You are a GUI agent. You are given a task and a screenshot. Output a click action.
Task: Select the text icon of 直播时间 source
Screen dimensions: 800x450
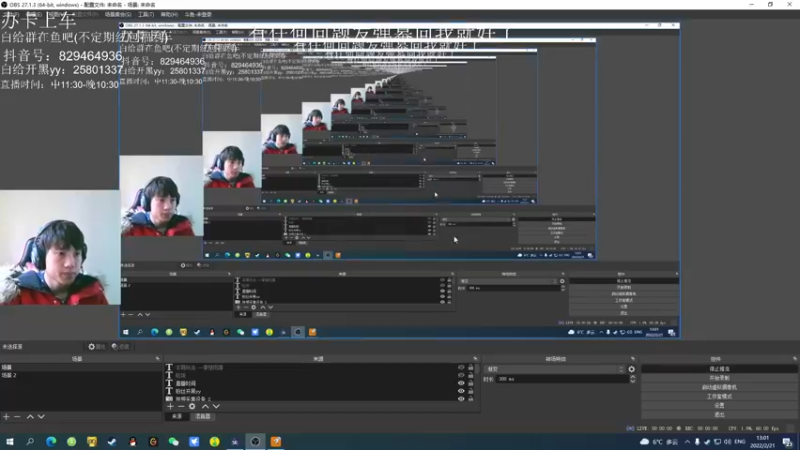(x=169, y=383)
